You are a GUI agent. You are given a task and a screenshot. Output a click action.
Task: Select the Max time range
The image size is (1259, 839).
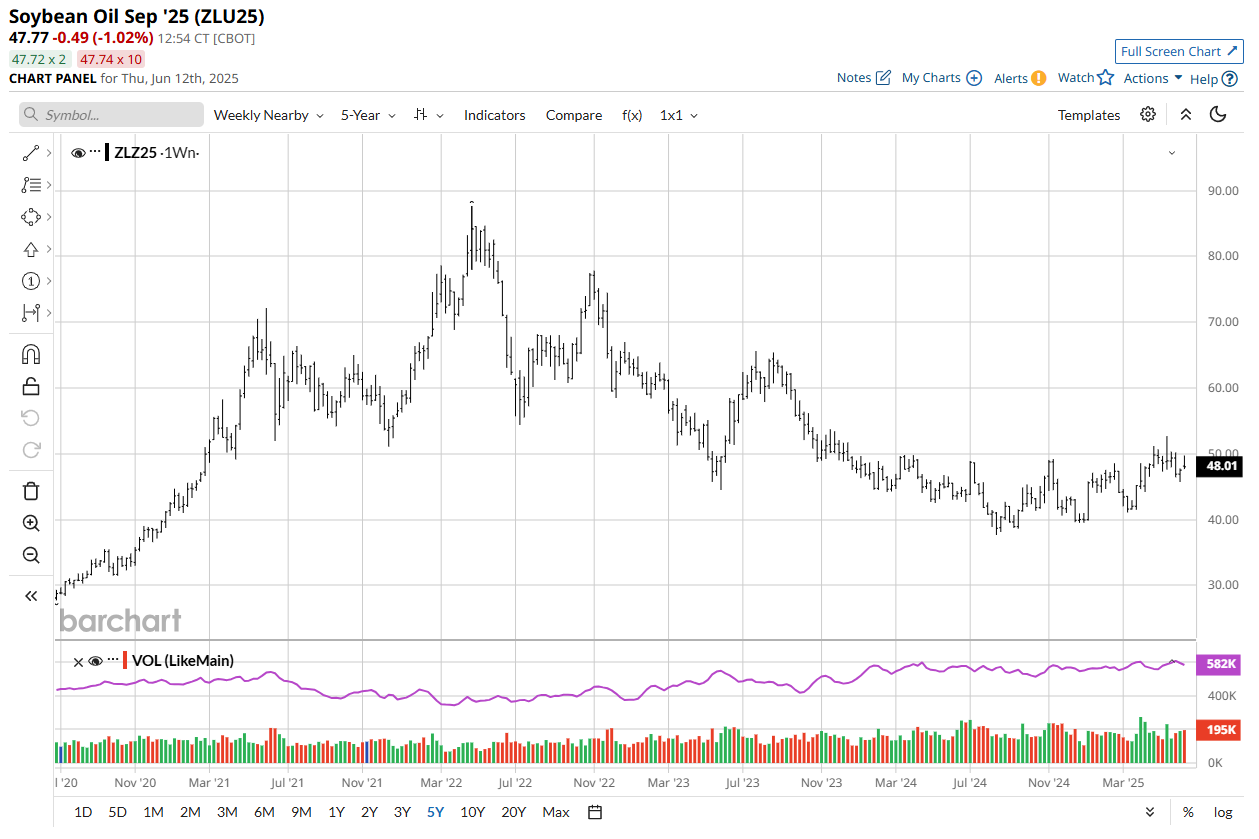(556, 812)
